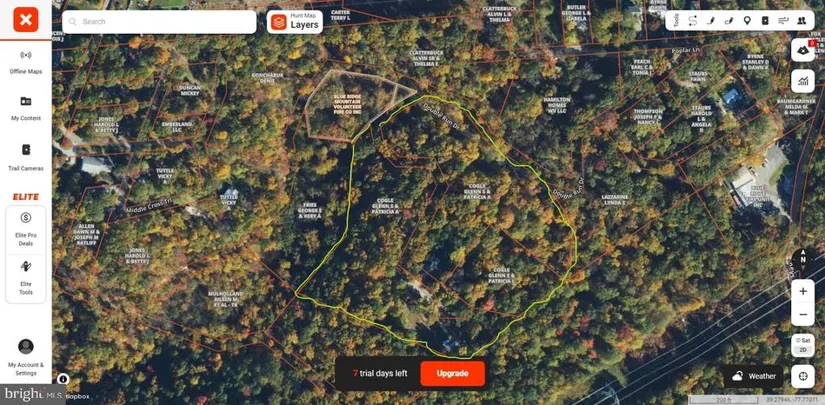This screenshot has width=825, height=405.
Task: Select the line drawing pencil tool
Action: click(x=711, y=21)
